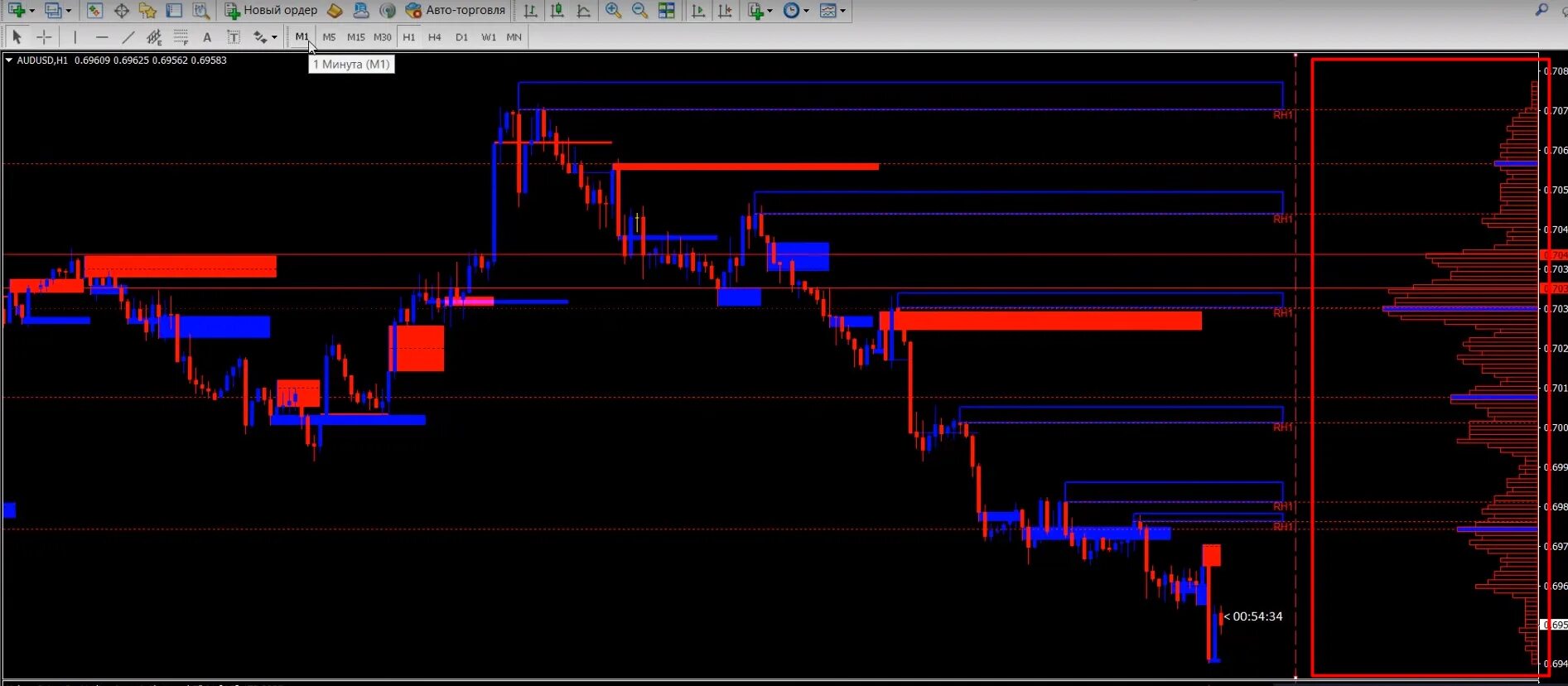Click the topmost RH1 level label

(x=1283, y=115)
